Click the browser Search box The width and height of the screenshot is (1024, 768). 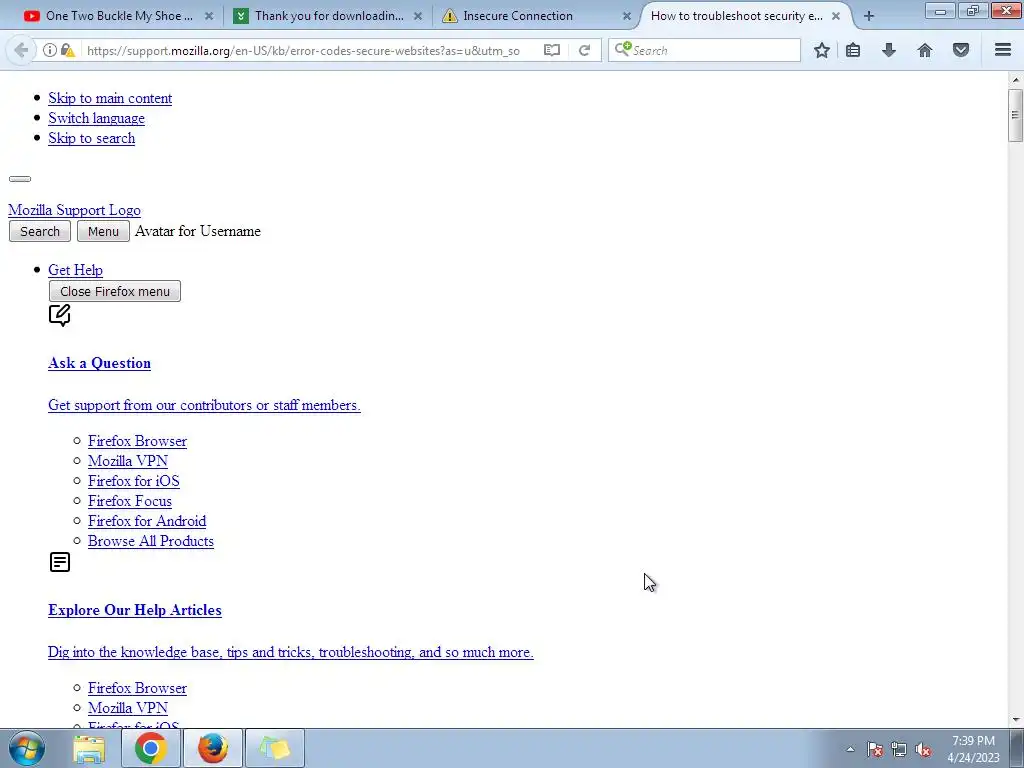704,50
